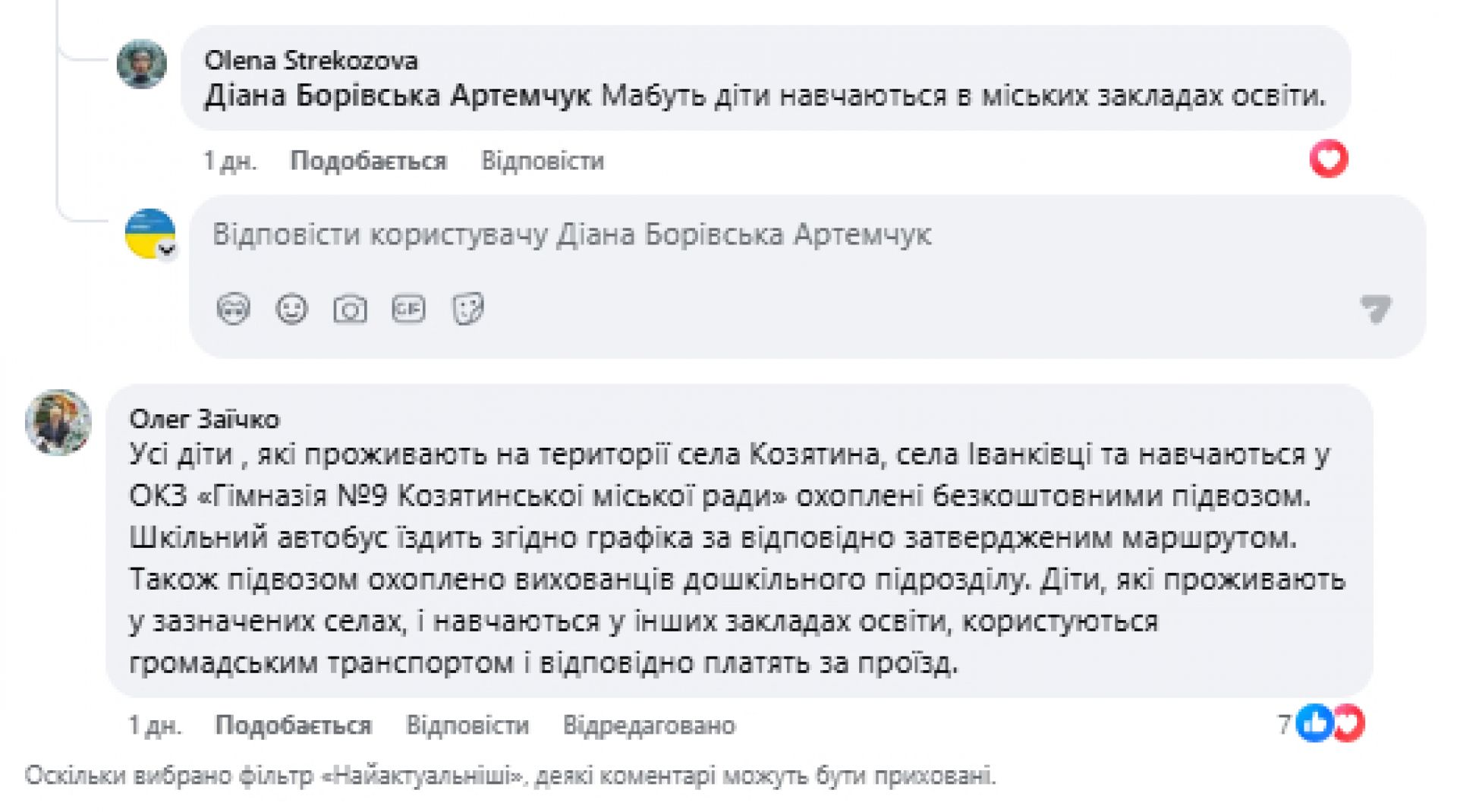View edit history via 'Відредаговано'
This screenshot has height=812, width=1457.
(649, 725)
